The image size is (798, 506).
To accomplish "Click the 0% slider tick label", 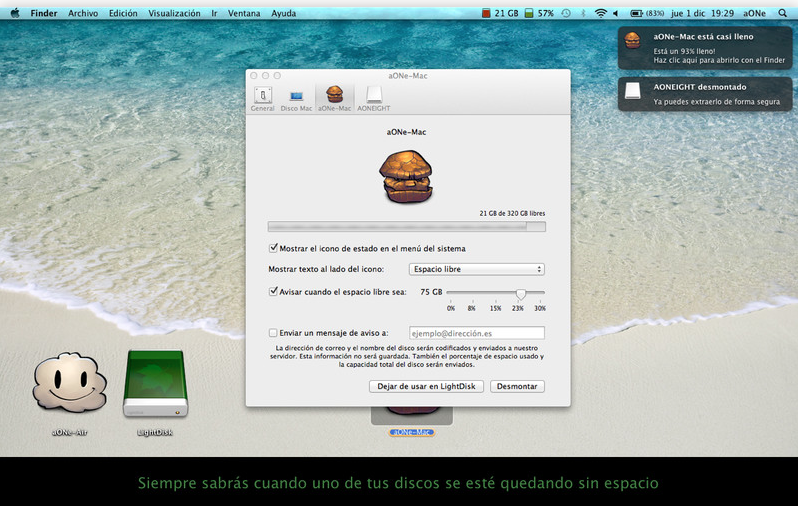I will point(451,308).
